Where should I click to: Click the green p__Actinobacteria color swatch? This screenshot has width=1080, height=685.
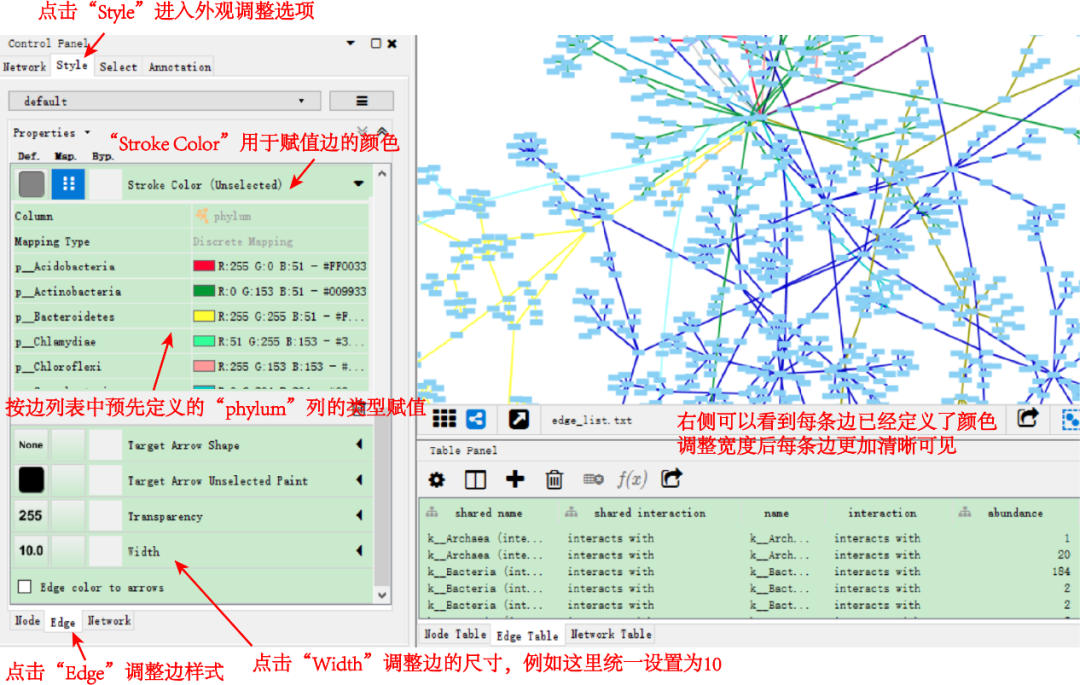pos(204,291)
